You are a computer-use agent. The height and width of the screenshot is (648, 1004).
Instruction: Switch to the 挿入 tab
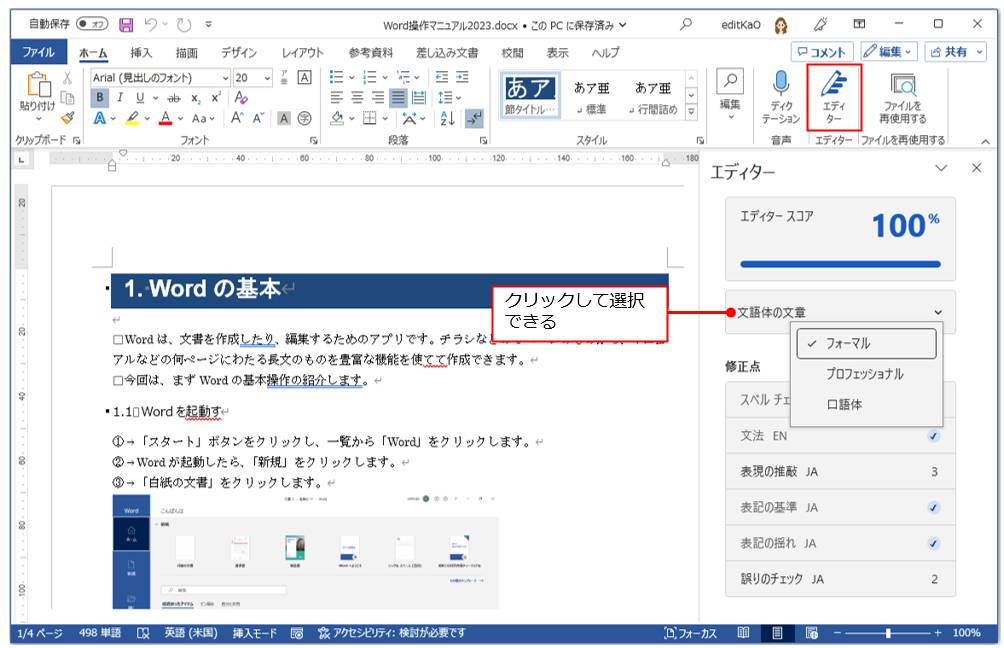[x=141, y=53]
